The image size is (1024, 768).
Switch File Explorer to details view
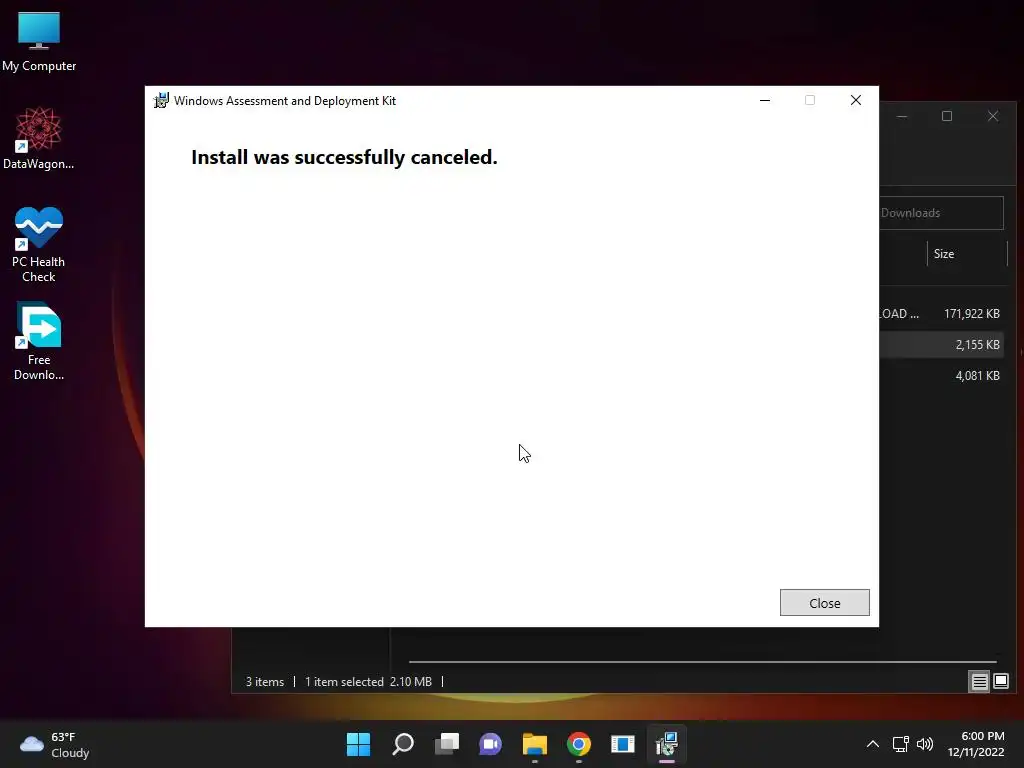[x=979, y=682]
